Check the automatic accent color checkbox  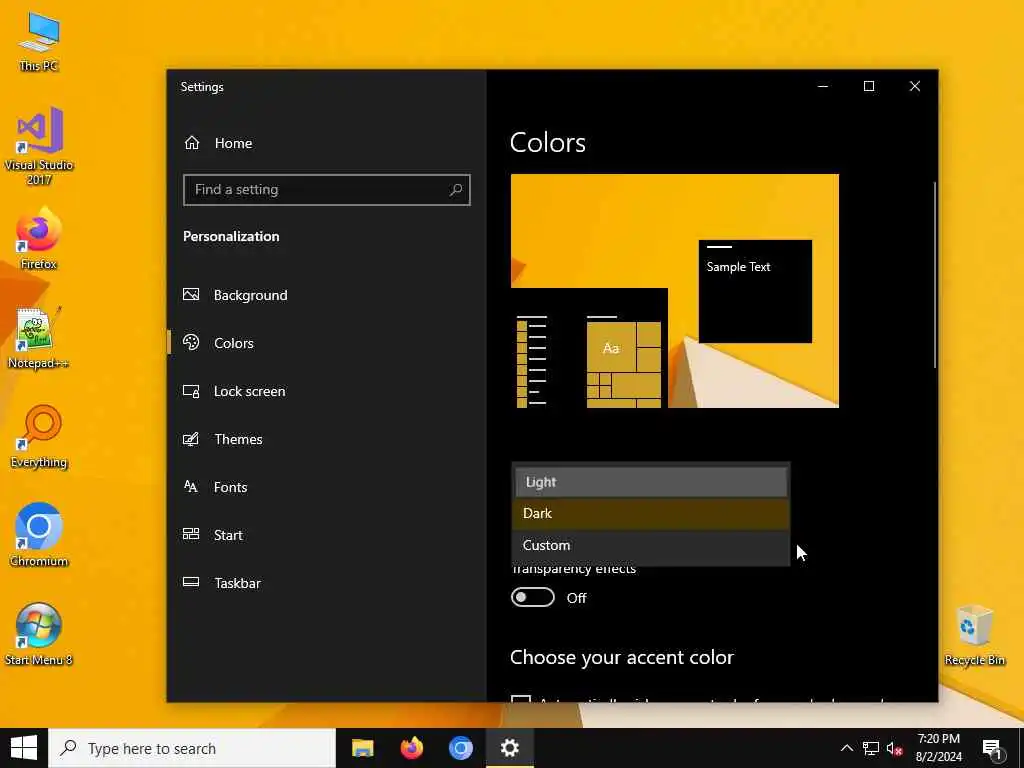(520, 699)
